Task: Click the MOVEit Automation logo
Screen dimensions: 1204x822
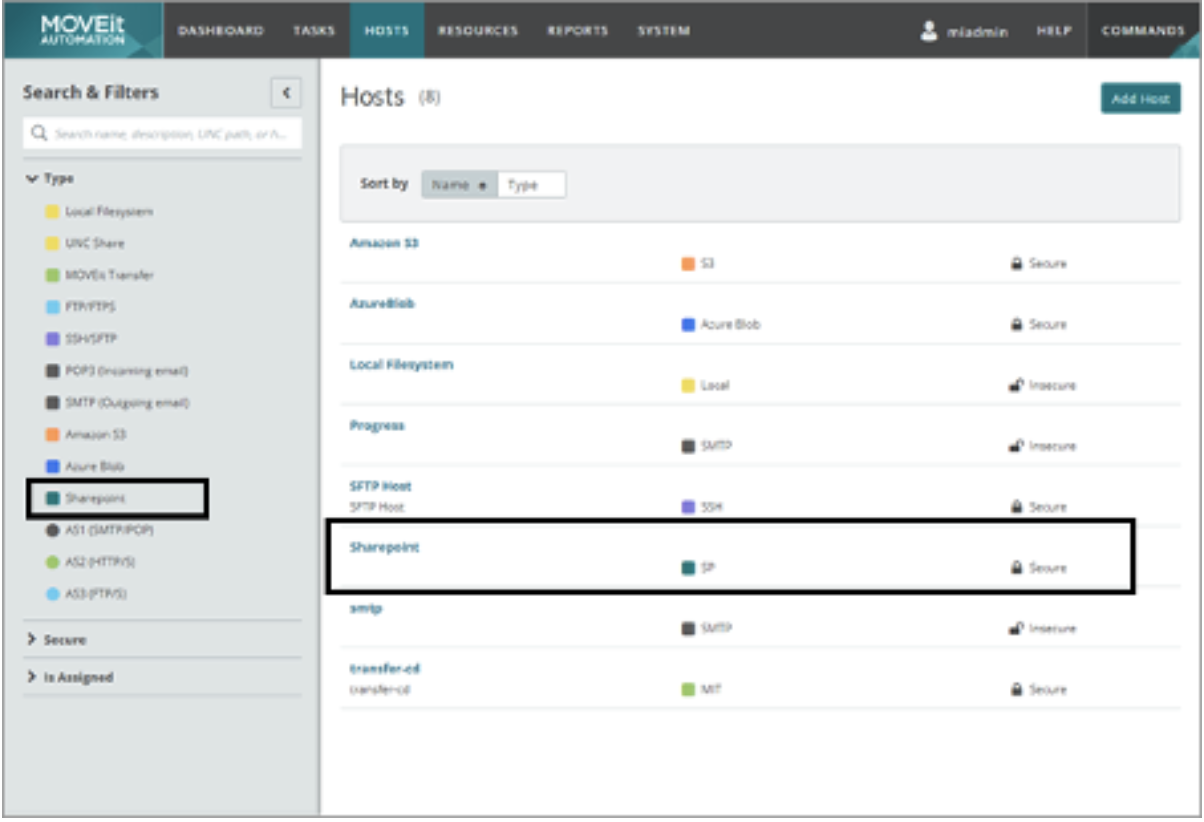Action: [83, 30]
